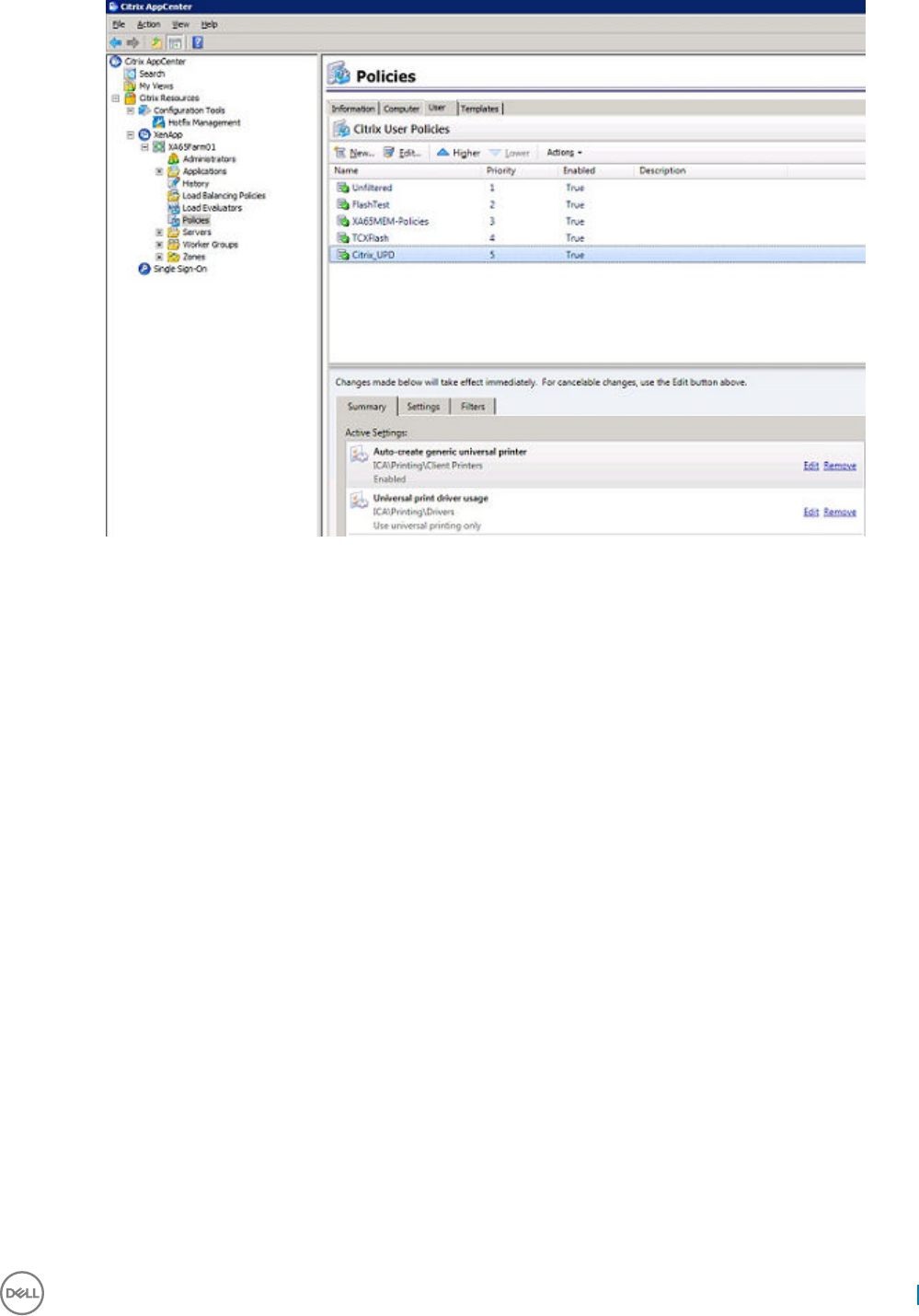Screen dimensions: 919x1316
Task: Open the View menu
Action: [181, 25]
